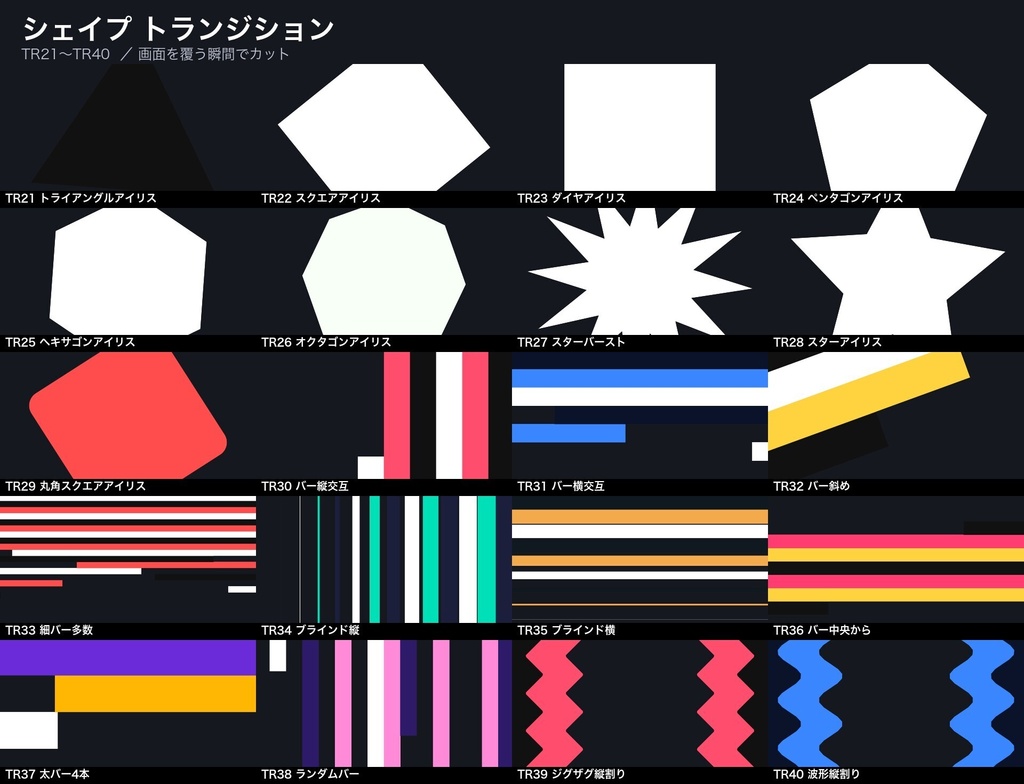The height and width of the screenshot is (784, 1024).
Task: Pick the TR37 purple thick bars thumbnail
Action: [128, 704]
